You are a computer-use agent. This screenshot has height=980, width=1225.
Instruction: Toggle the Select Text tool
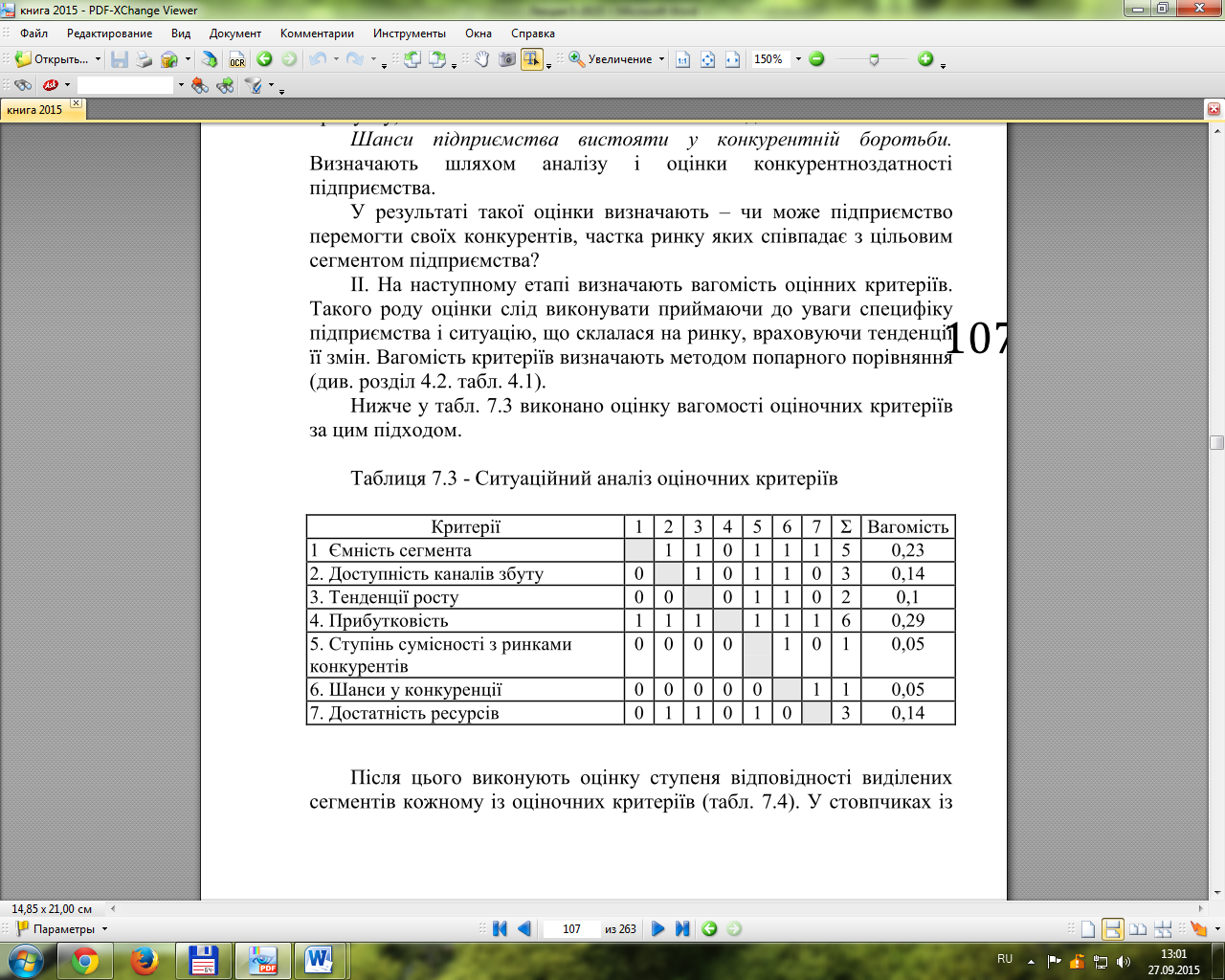(x=532, y=59)
